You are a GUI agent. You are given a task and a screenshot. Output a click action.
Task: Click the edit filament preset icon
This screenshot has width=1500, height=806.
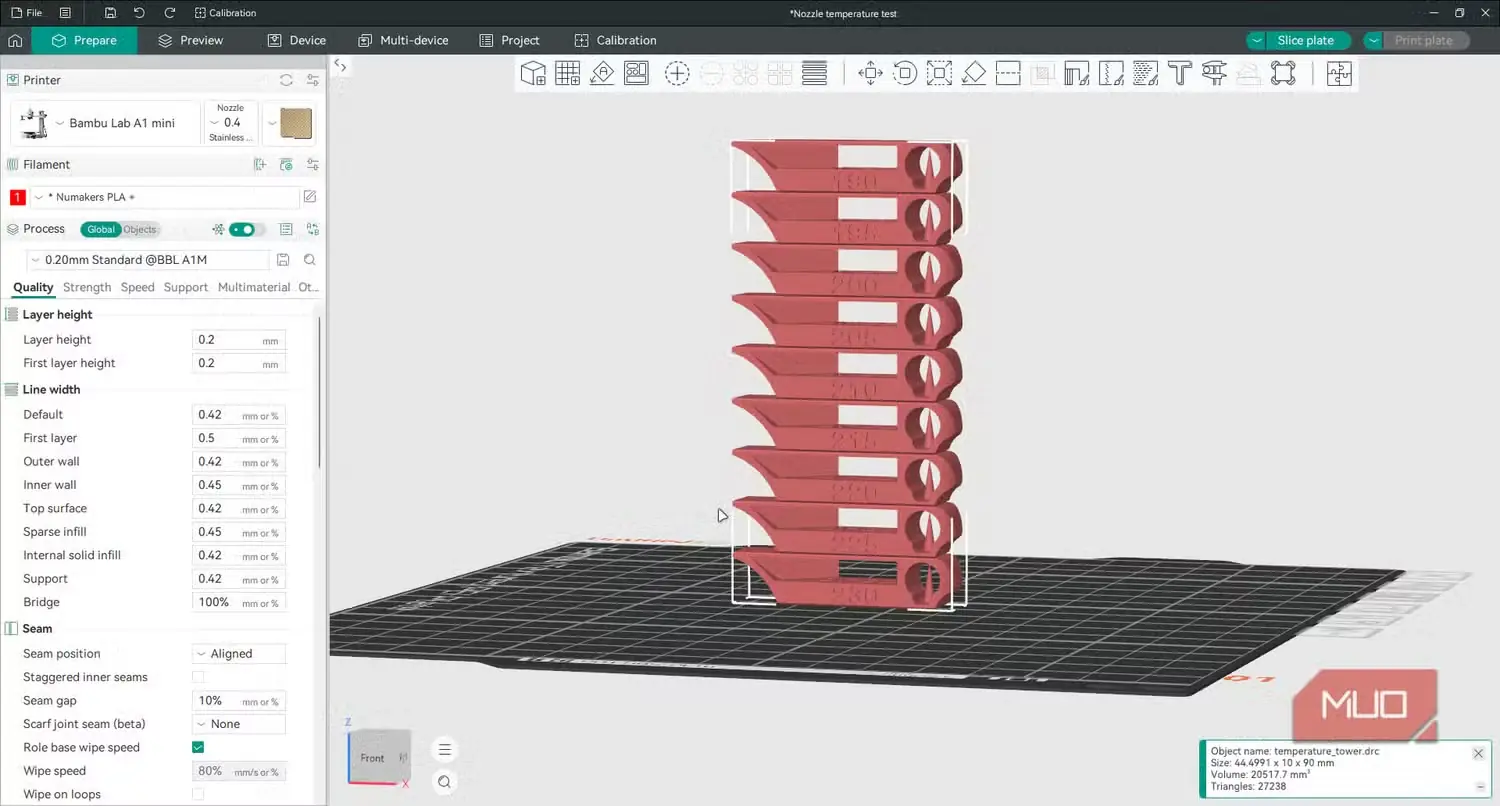[x=310, y=197]
